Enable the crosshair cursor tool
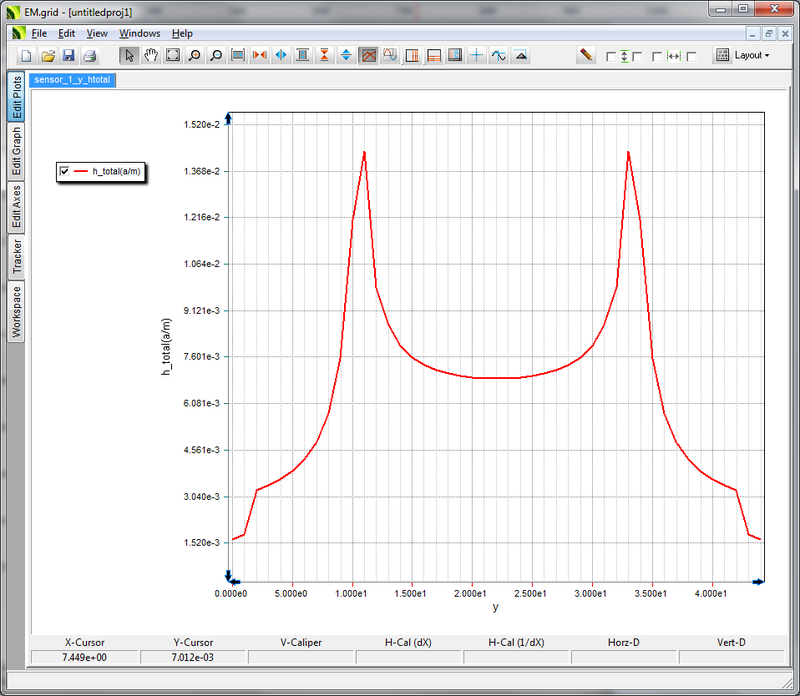 pyautogui.click(x=477, y=56)
